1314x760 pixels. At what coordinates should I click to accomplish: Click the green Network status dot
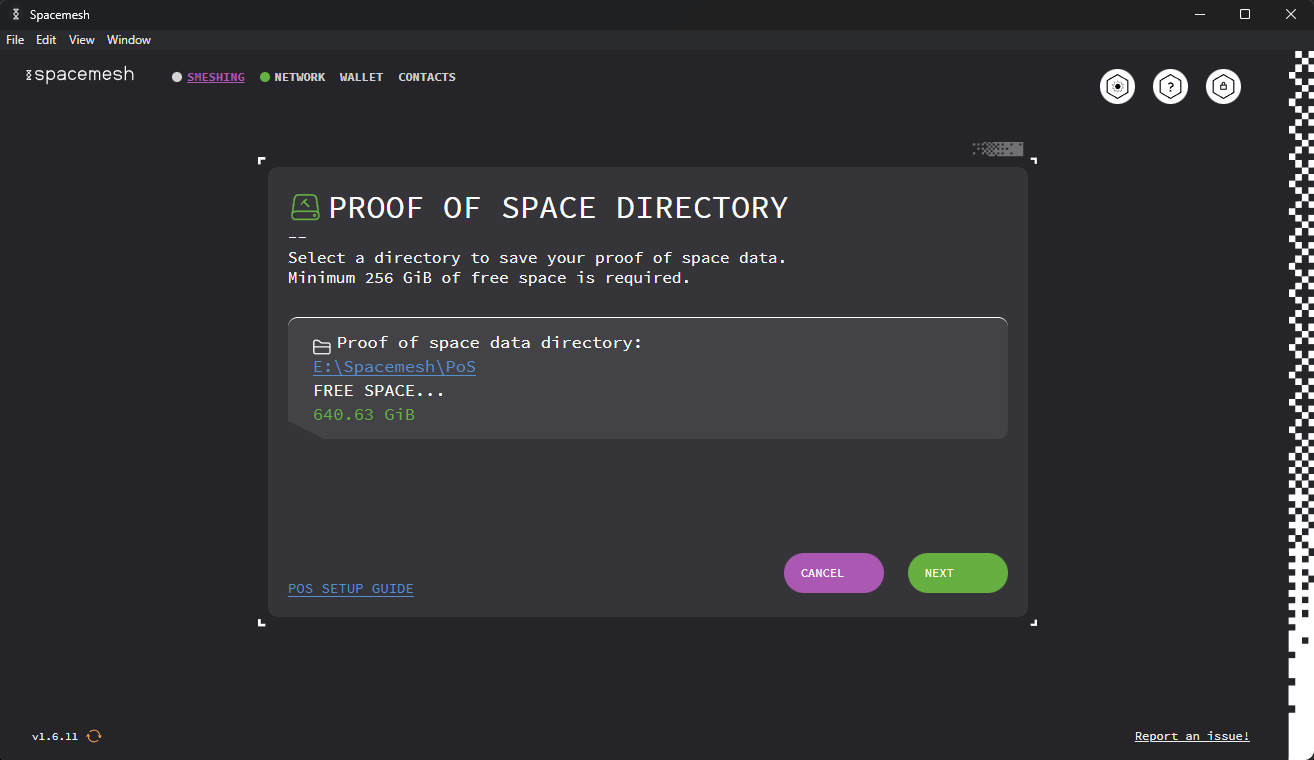tap(265, 77)
